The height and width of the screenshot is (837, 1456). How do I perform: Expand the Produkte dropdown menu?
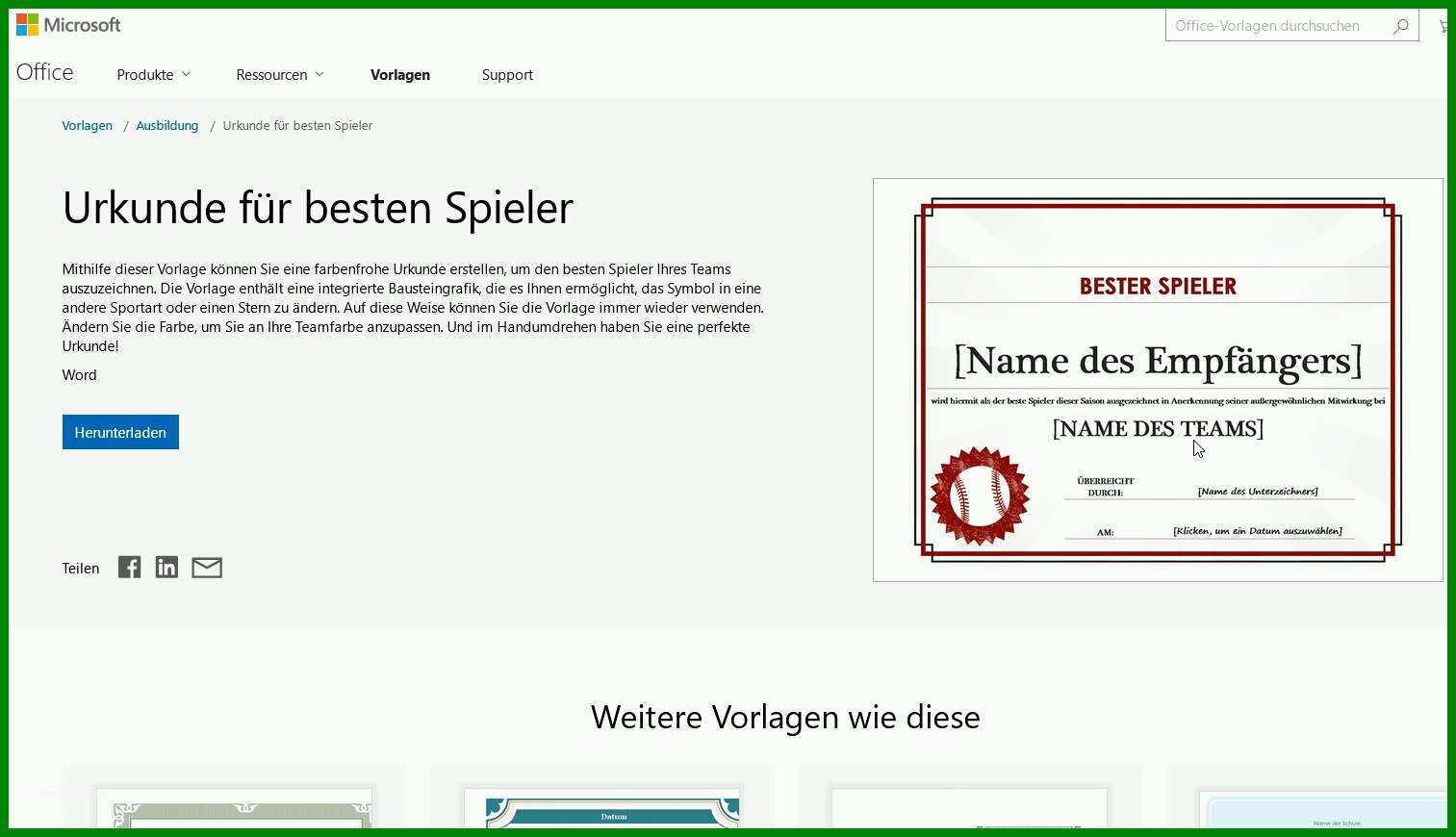[x=153, y=75]
